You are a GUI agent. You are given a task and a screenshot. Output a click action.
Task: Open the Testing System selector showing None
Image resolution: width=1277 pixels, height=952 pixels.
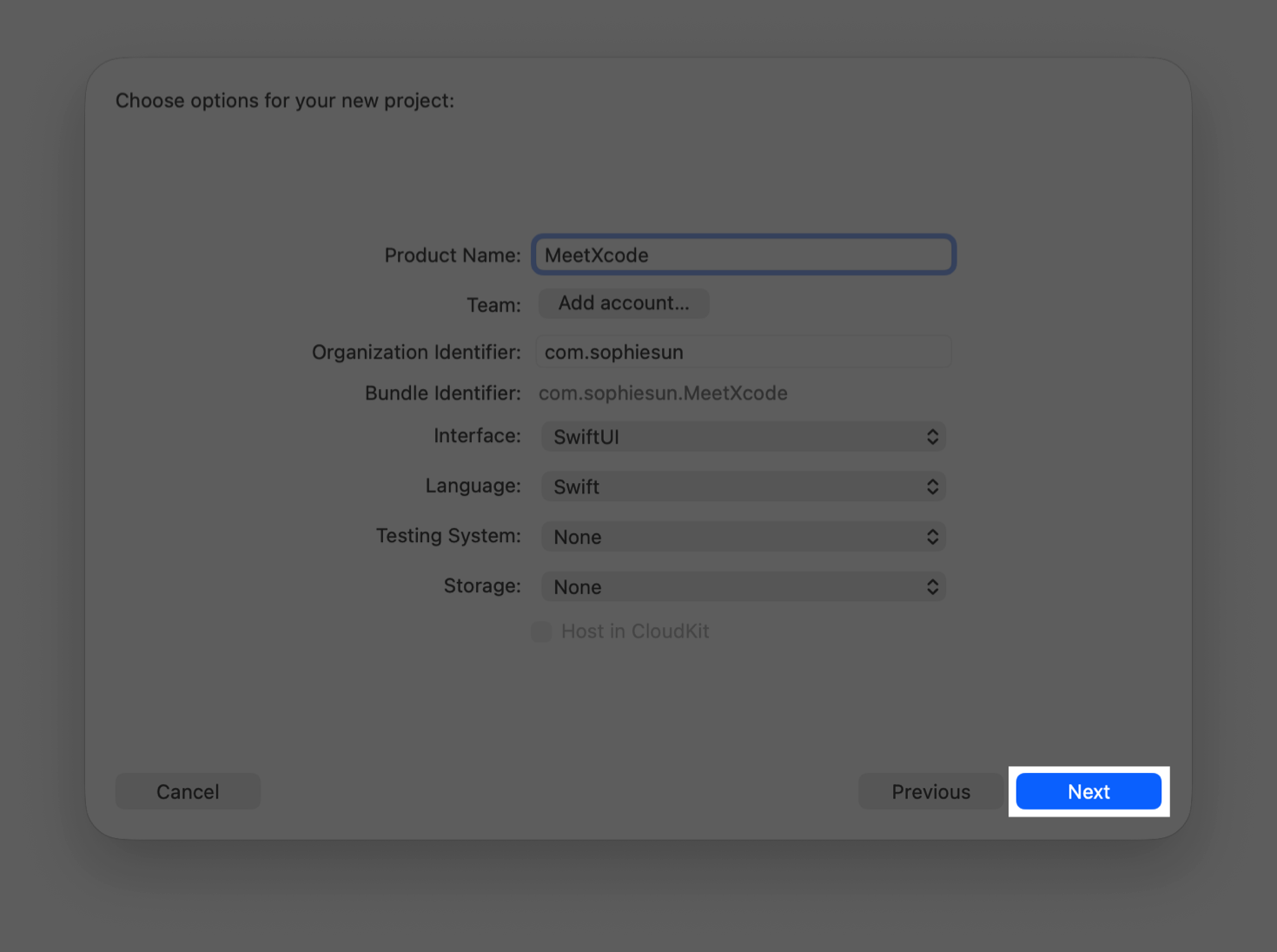(x=743, y=536)
